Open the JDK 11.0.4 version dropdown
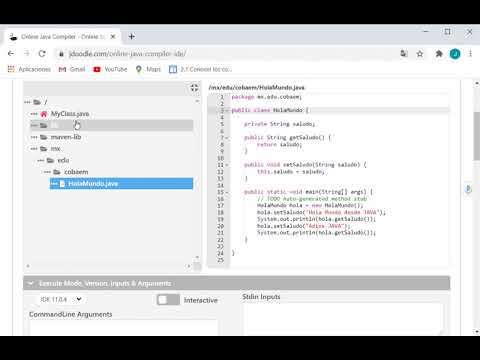480x360 pixels. click(61, 299)
